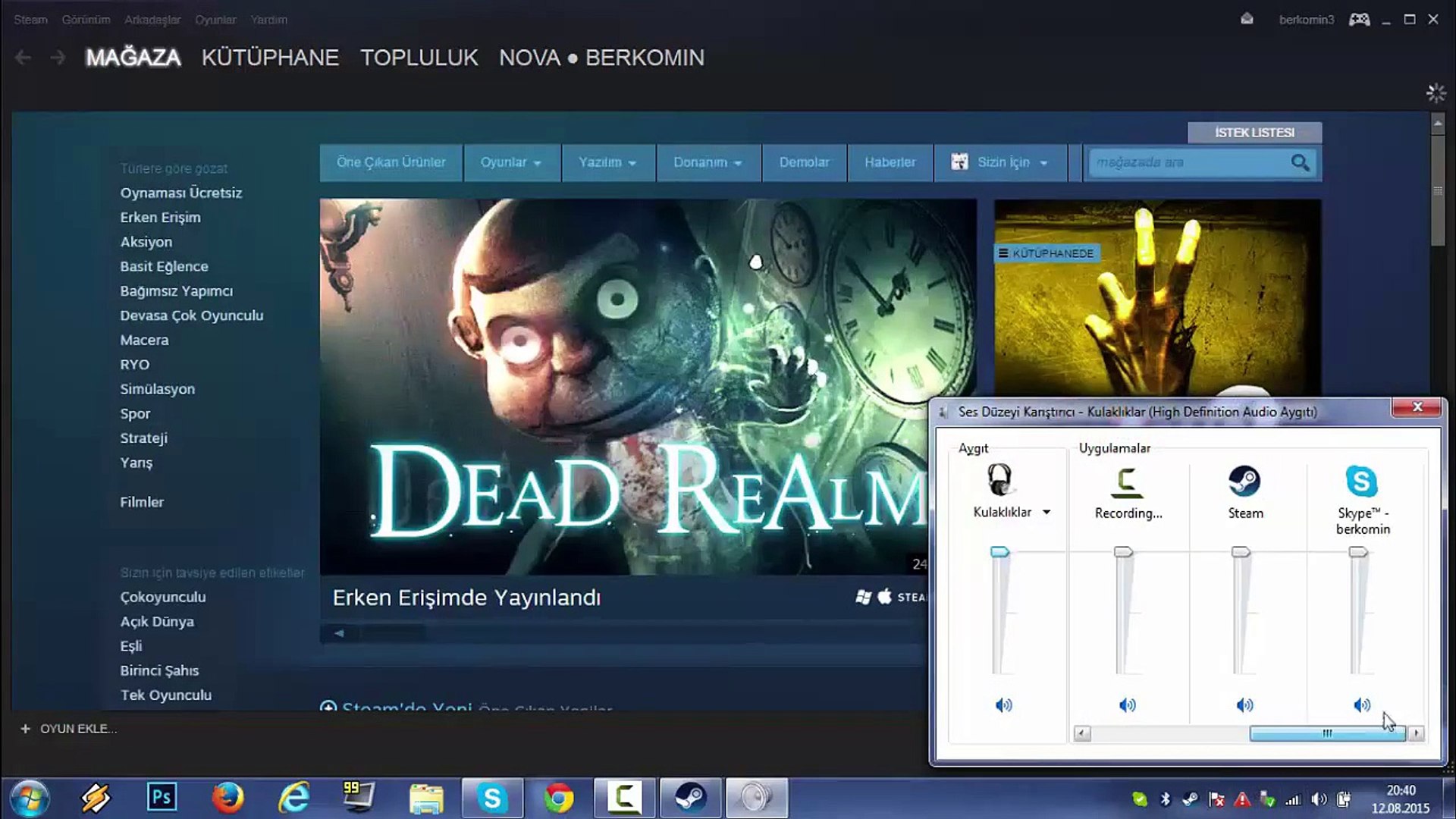Mute the Kulaklıklar device volume

1003,705
